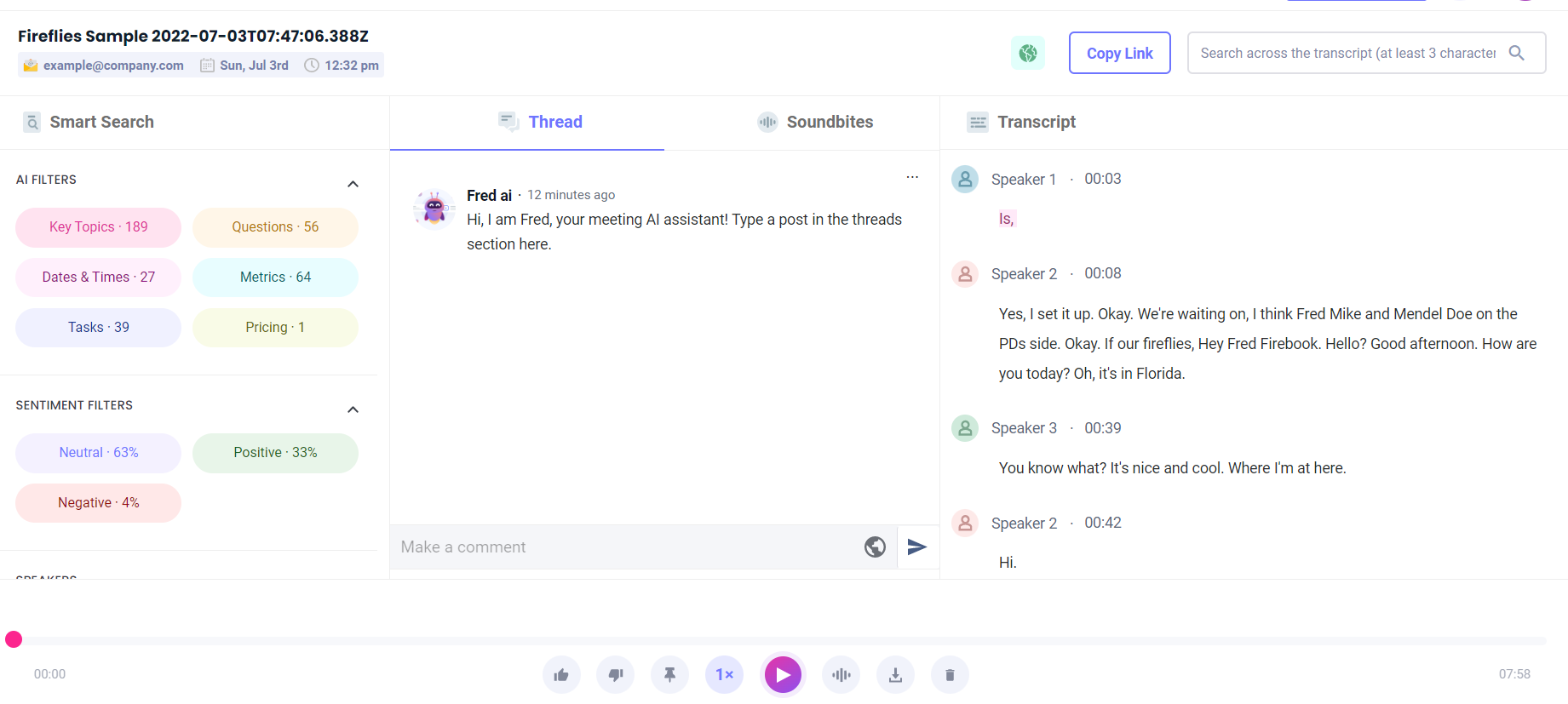Click the Smart Search heading

(x=102, y=122)
